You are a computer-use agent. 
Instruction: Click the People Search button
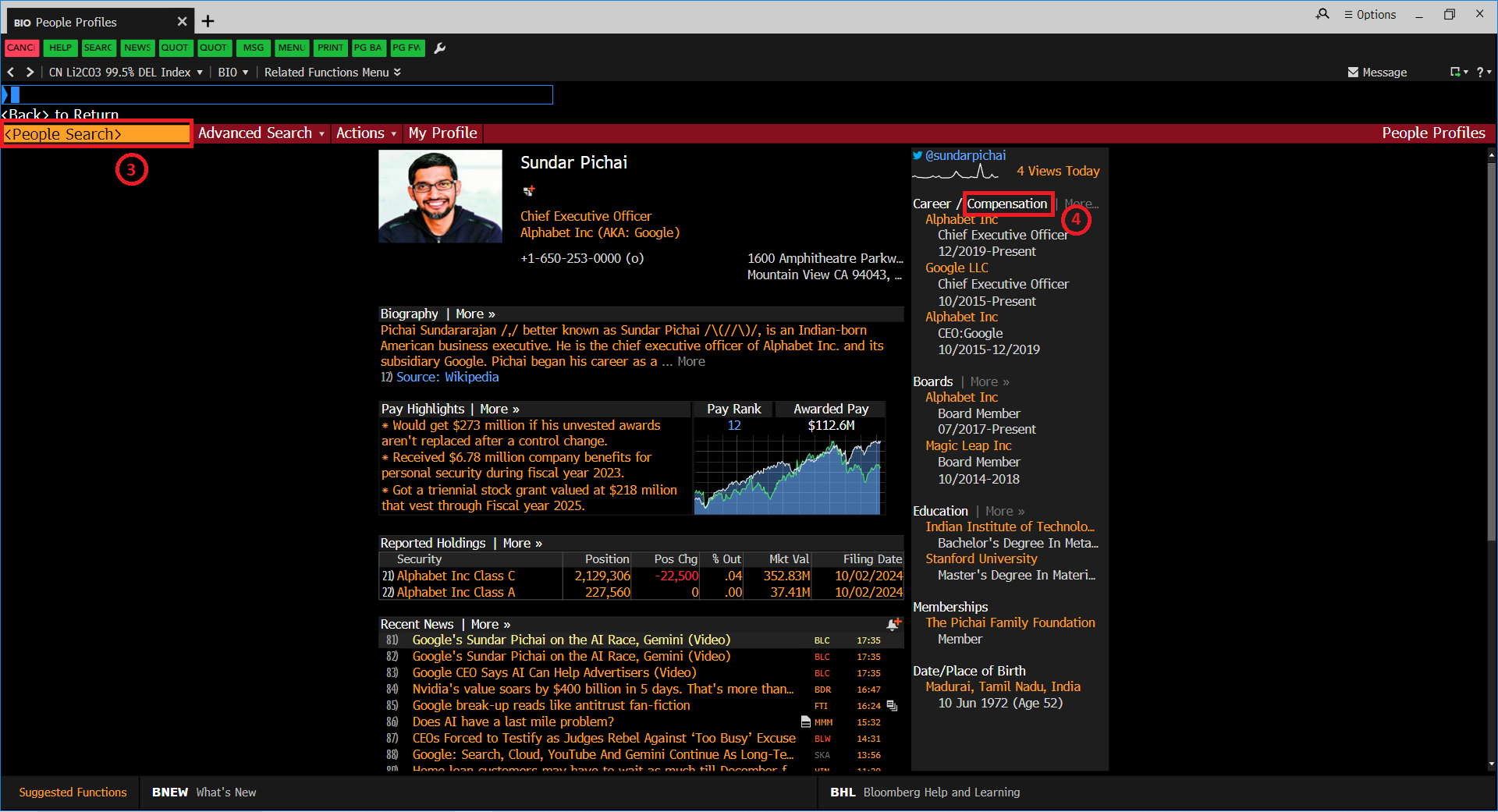(x=97, y=133)
